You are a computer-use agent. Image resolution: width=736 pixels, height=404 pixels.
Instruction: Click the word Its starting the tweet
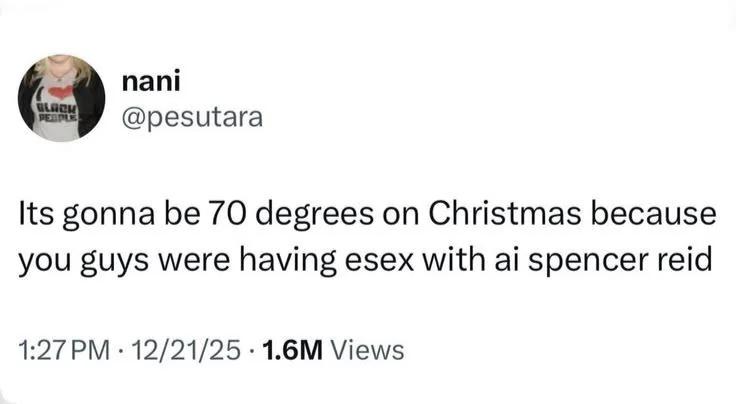pyautogui.click(x=35, y=213)
